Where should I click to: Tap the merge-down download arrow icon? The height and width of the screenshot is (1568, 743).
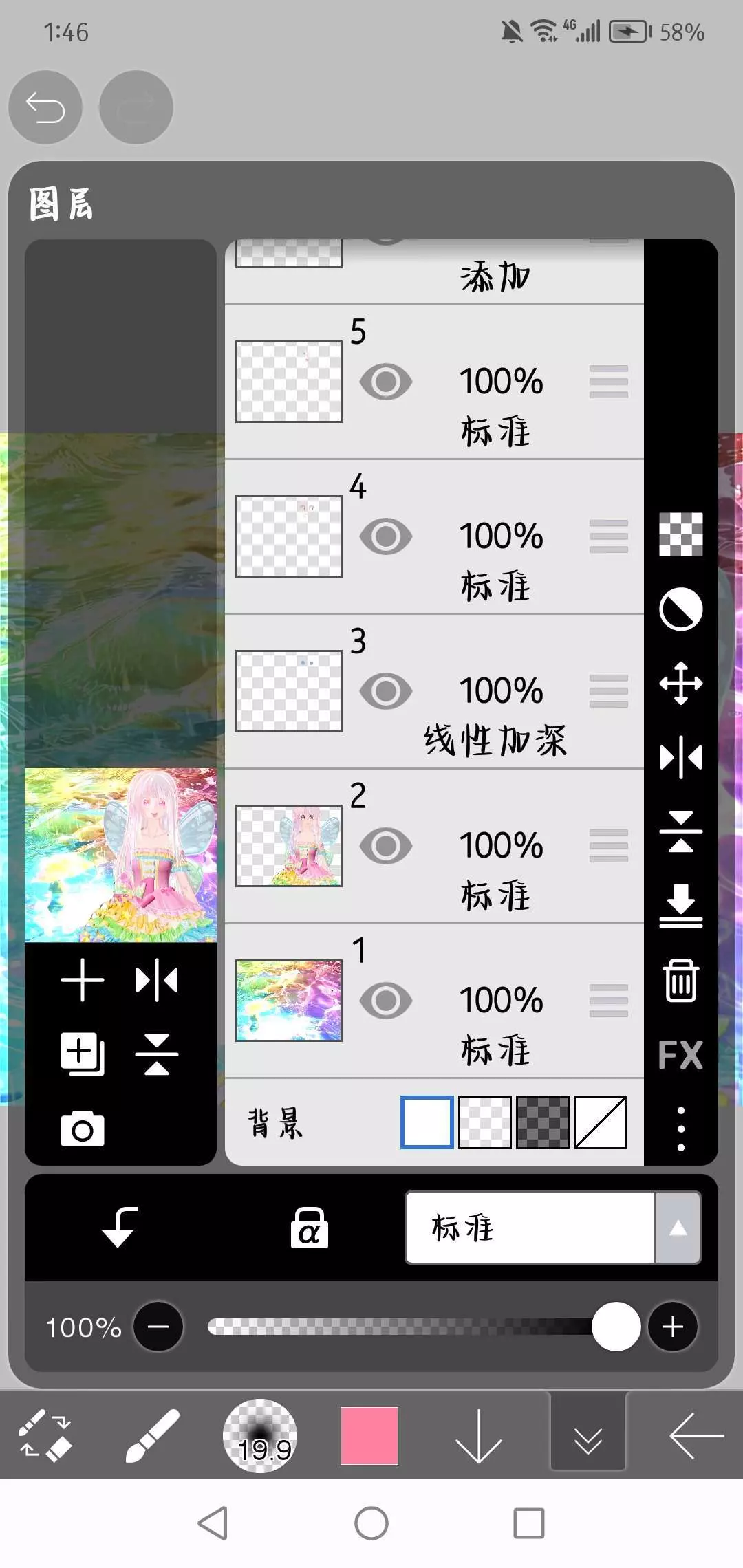[680, 906]
